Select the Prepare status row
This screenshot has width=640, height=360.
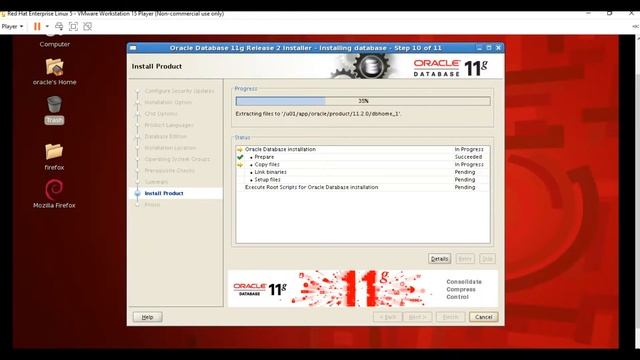[x=362, y=157]
